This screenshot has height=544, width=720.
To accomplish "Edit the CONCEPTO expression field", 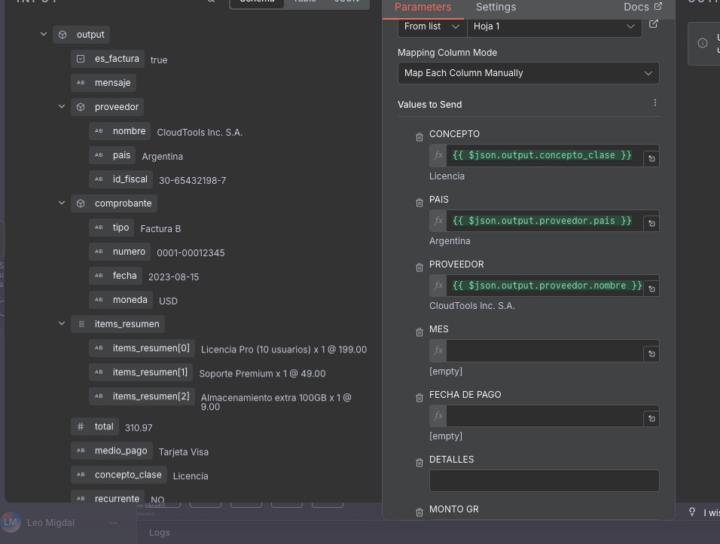I will click(x=545, y=155).
